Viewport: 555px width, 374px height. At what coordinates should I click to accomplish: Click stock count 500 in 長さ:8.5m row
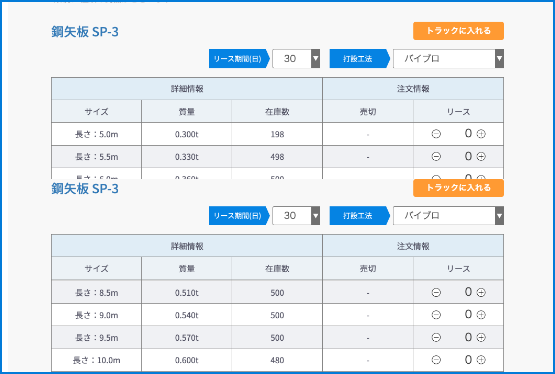point(277,293)
